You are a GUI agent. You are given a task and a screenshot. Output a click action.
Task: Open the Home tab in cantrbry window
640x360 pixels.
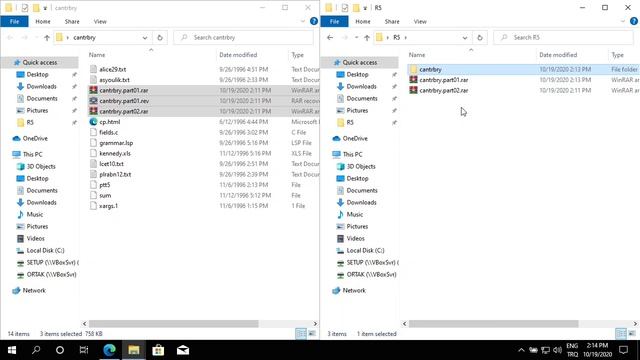[43, 22]
